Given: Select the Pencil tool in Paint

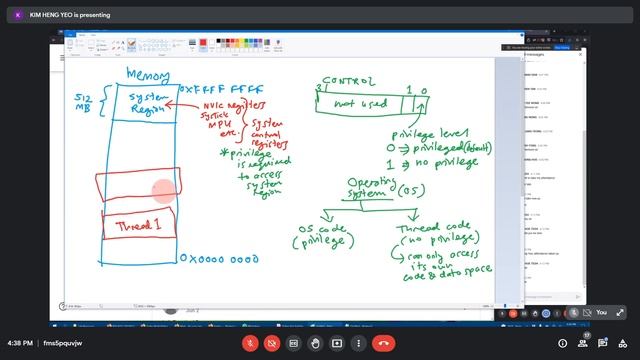Looking at the screenshot, I should tap(113, 42).
